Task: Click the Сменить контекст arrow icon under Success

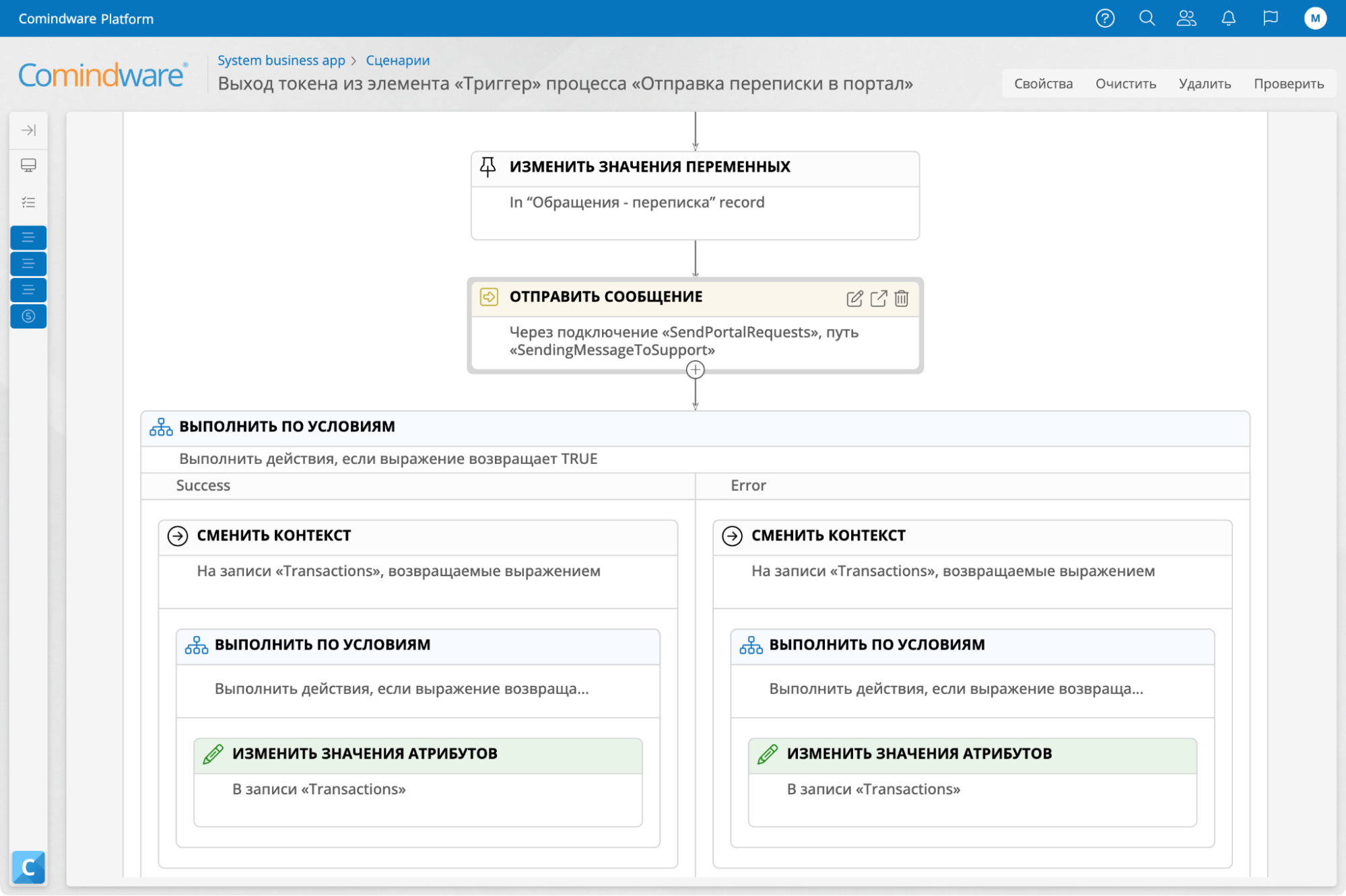Action: point(178,536)
